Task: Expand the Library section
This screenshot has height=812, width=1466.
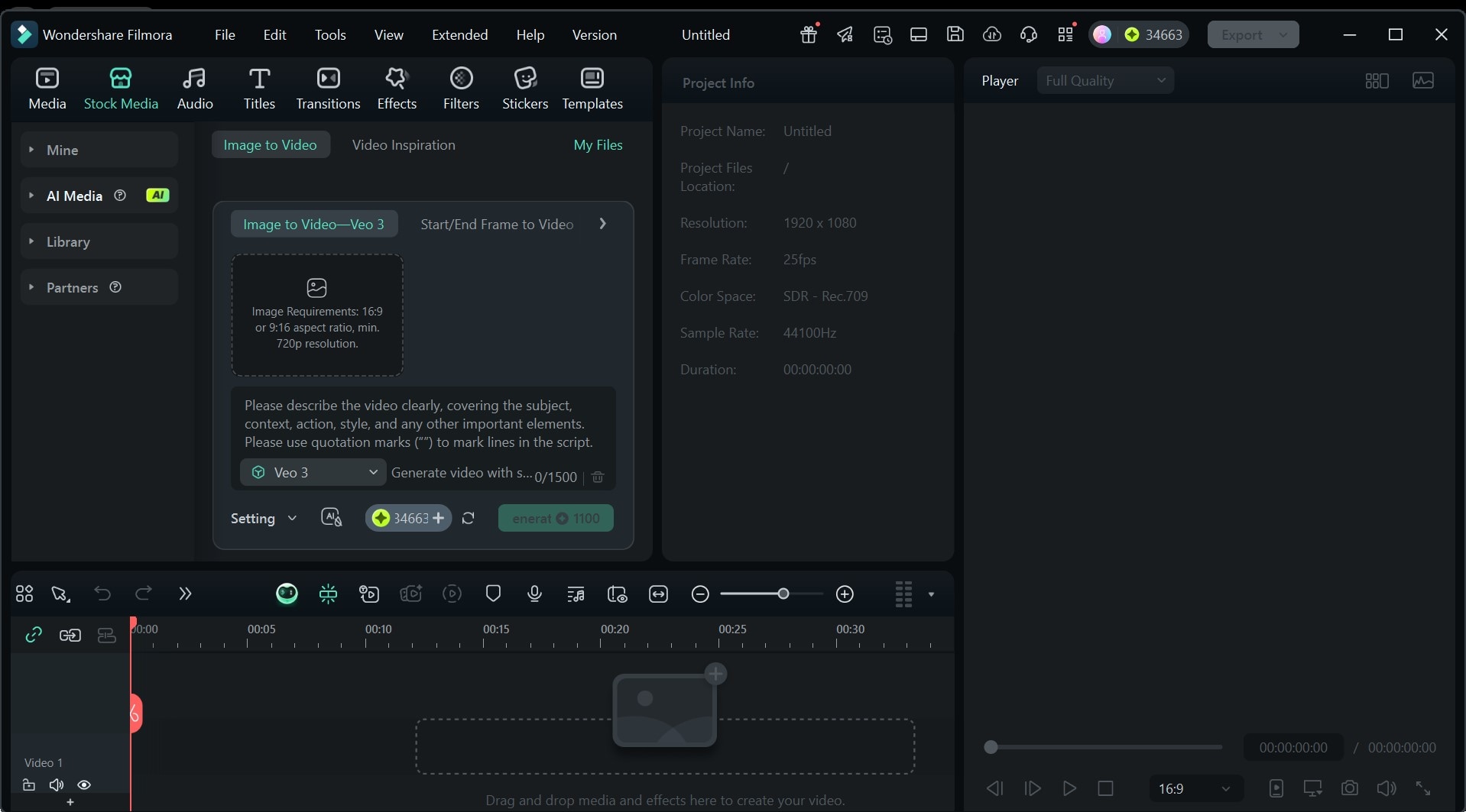Action: coord(99,241)
